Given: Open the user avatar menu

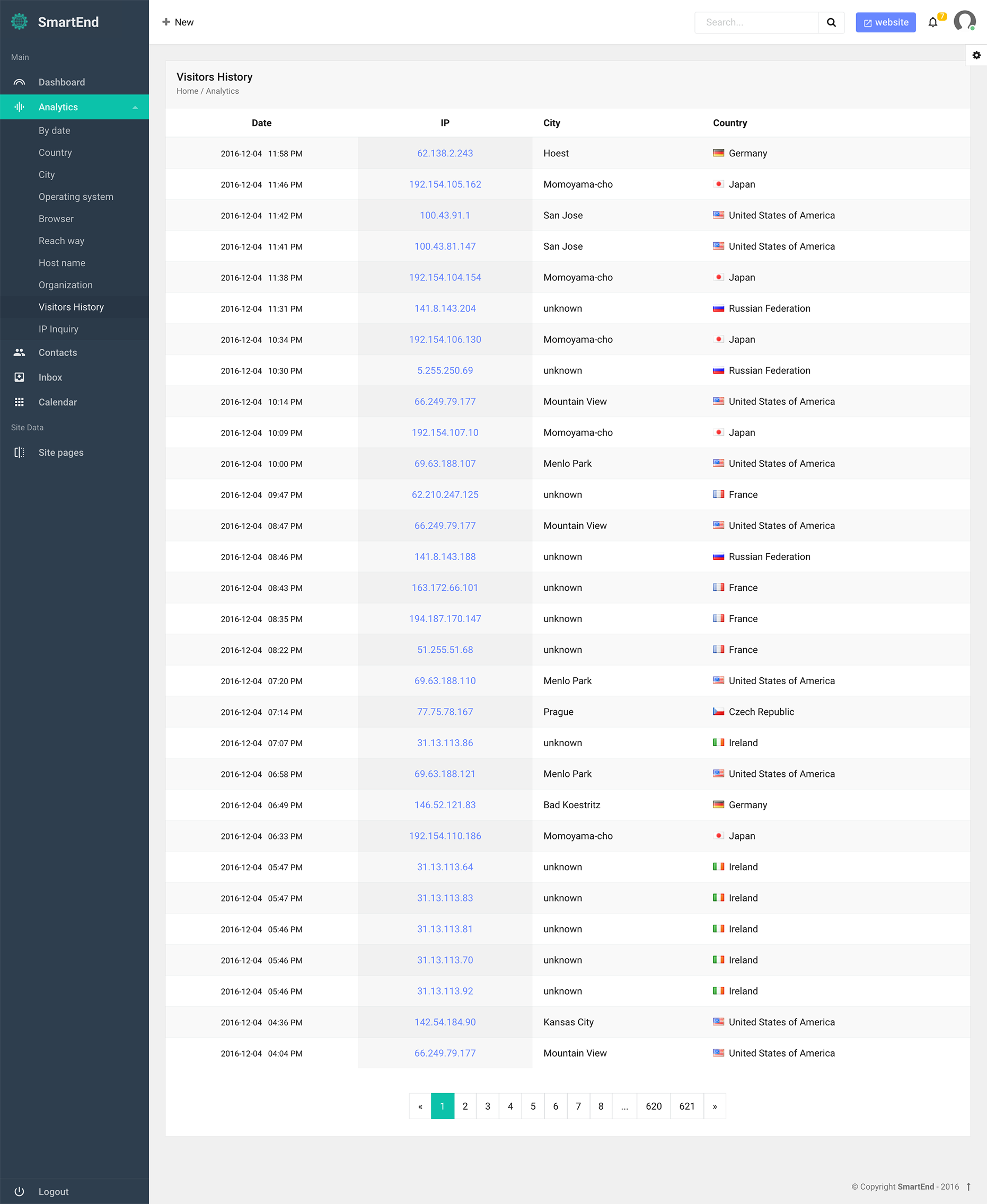Looking at the screenshot, I should [x=964, y=22].
